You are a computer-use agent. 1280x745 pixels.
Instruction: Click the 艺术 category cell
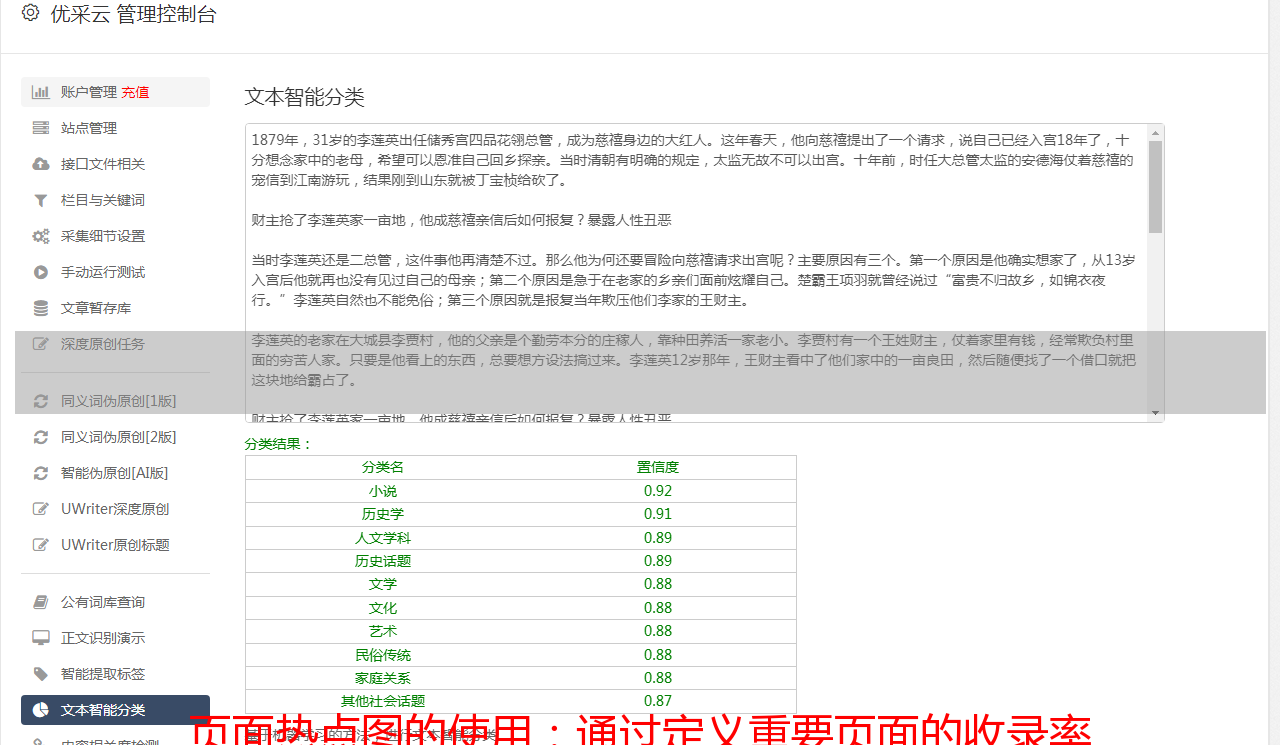coord(383,631)
